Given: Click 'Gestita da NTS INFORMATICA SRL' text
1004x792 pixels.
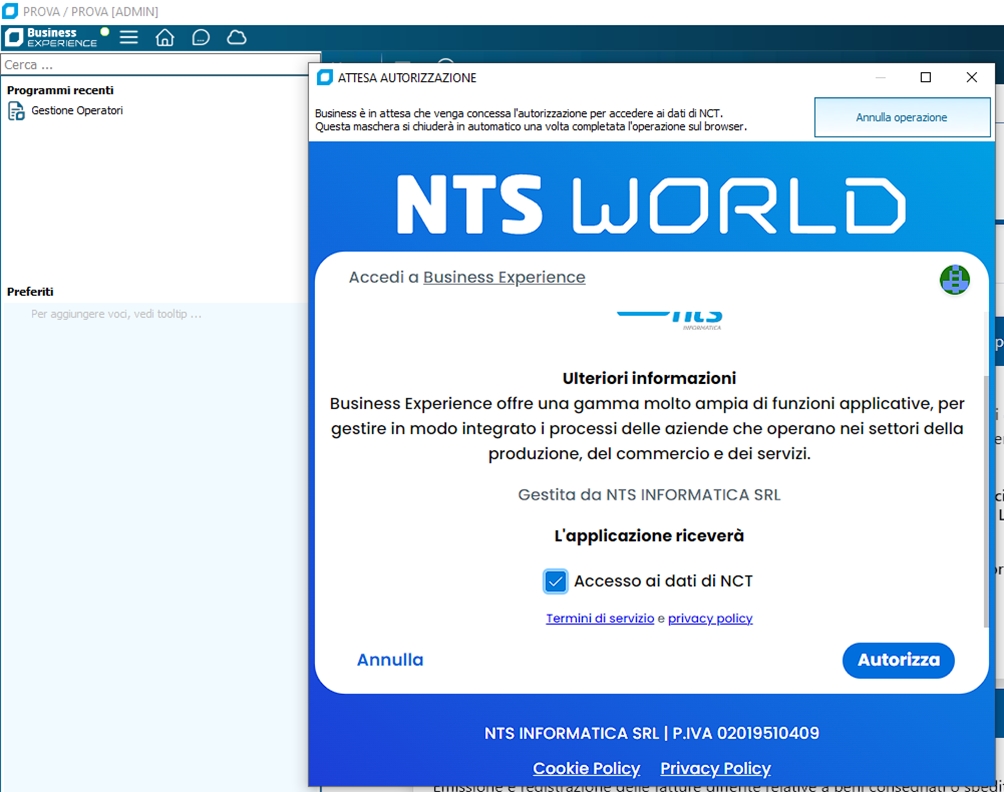Looking at the screenshot, I should 649,495.
